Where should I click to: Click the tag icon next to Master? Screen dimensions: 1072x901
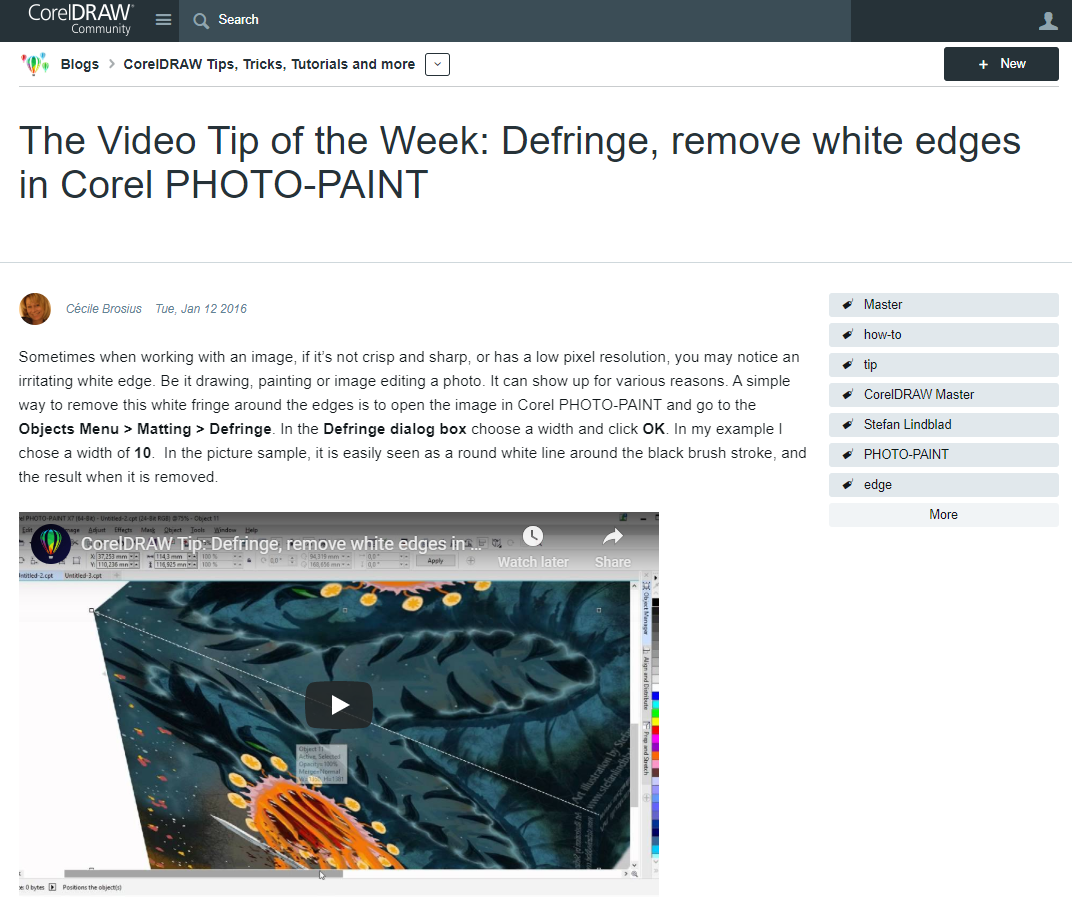848,305
